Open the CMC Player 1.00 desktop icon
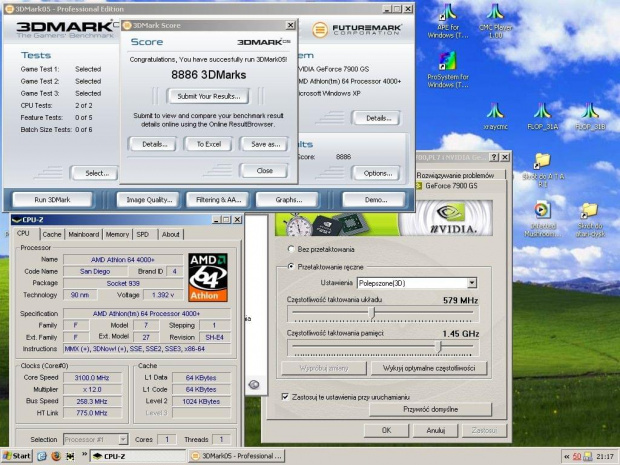This screenshot has height=465, width=620. [x=495, y=21]
